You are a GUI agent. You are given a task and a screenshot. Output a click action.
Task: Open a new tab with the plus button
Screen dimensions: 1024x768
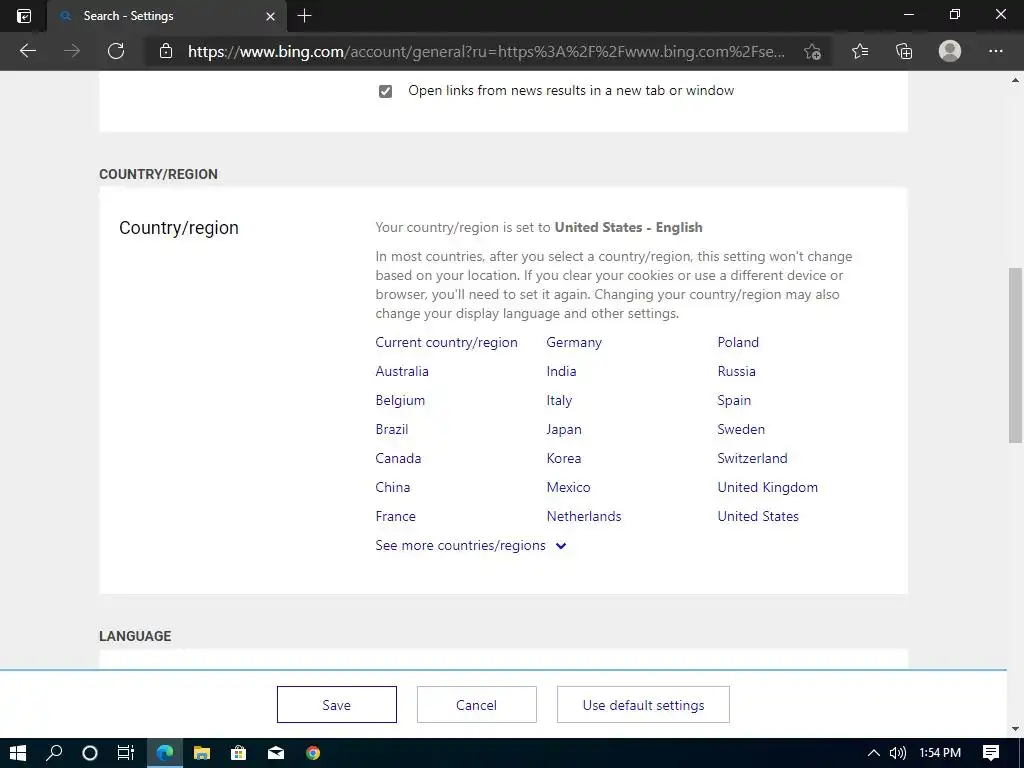(x=304, y=16)
